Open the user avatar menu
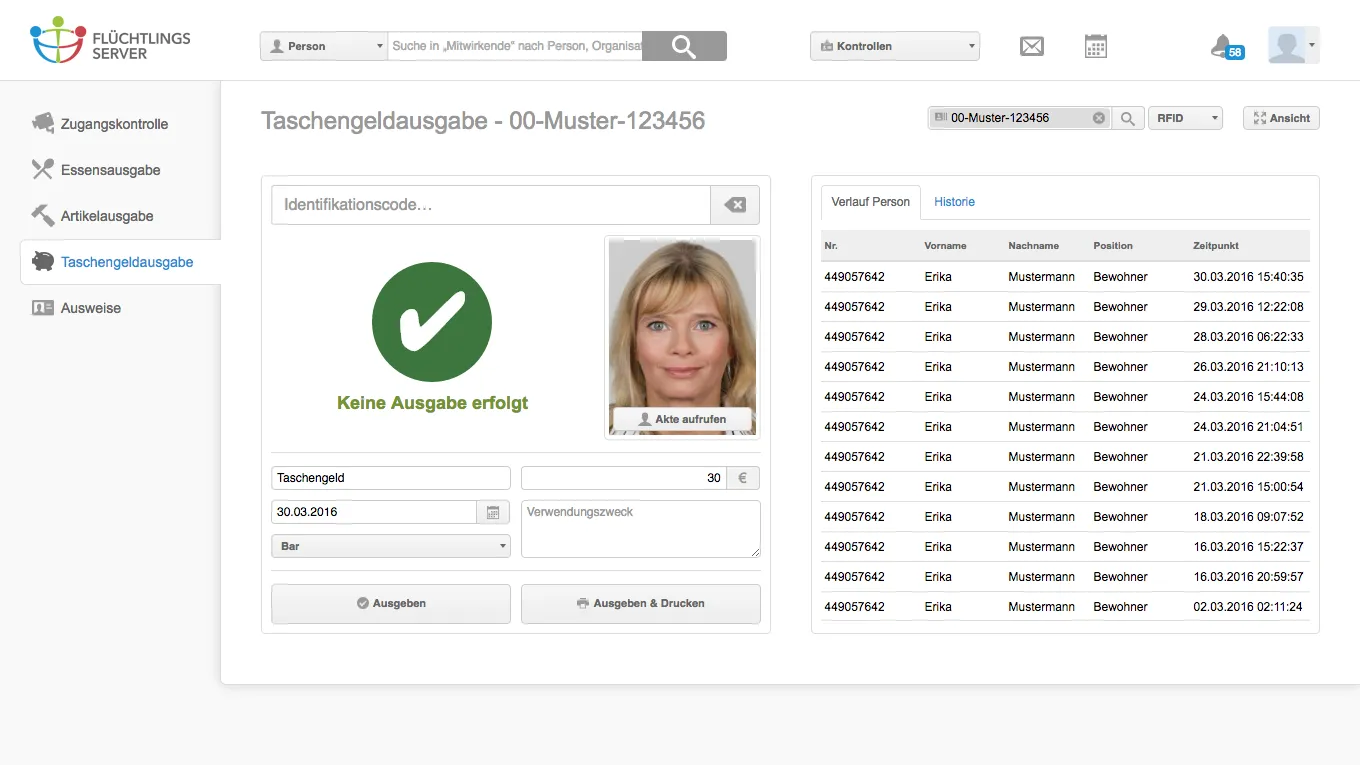The image size is (1360, 765). [1294, 45]
